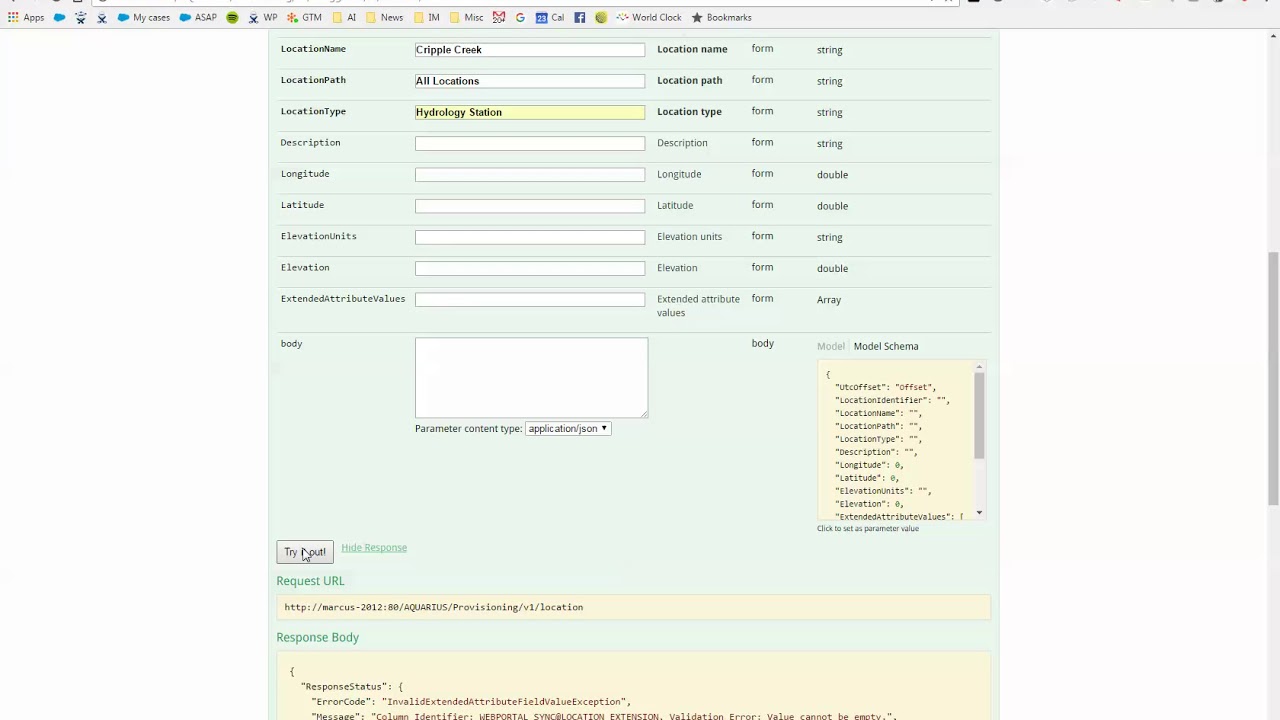Open the Google bookmark icon

520,17
